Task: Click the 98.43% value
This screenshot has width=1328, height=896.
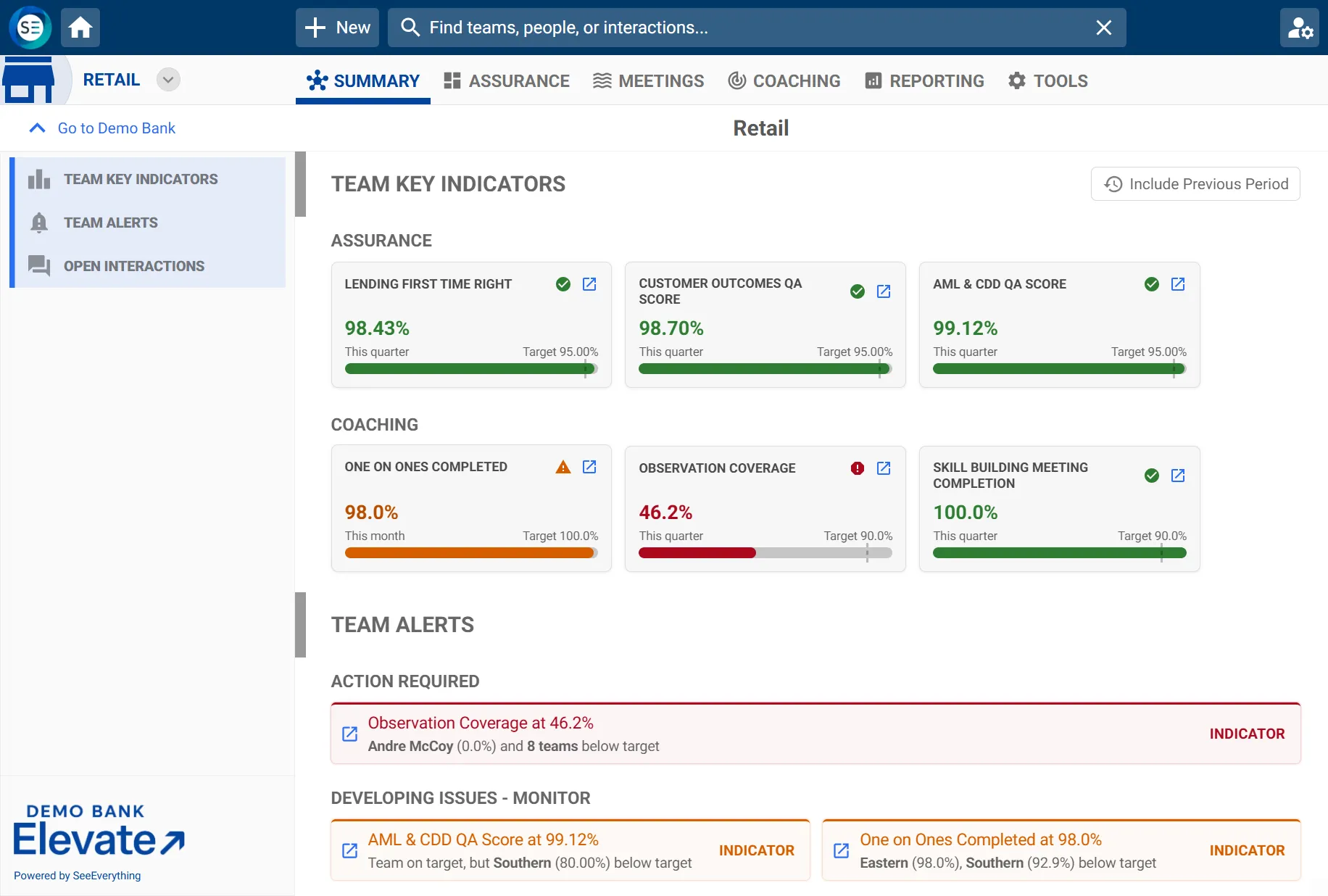Action: click(x=377, y=328)
